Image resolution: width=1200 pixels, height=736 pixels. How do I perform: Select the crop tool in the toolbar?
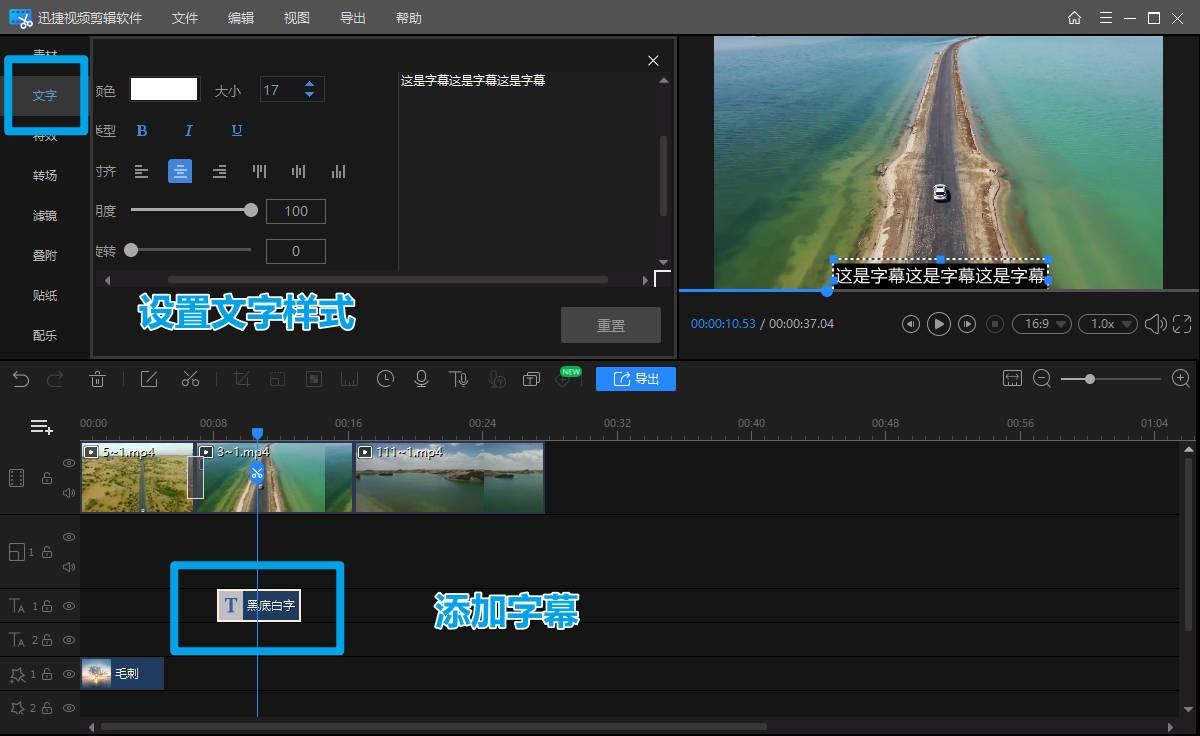[241, 379]
